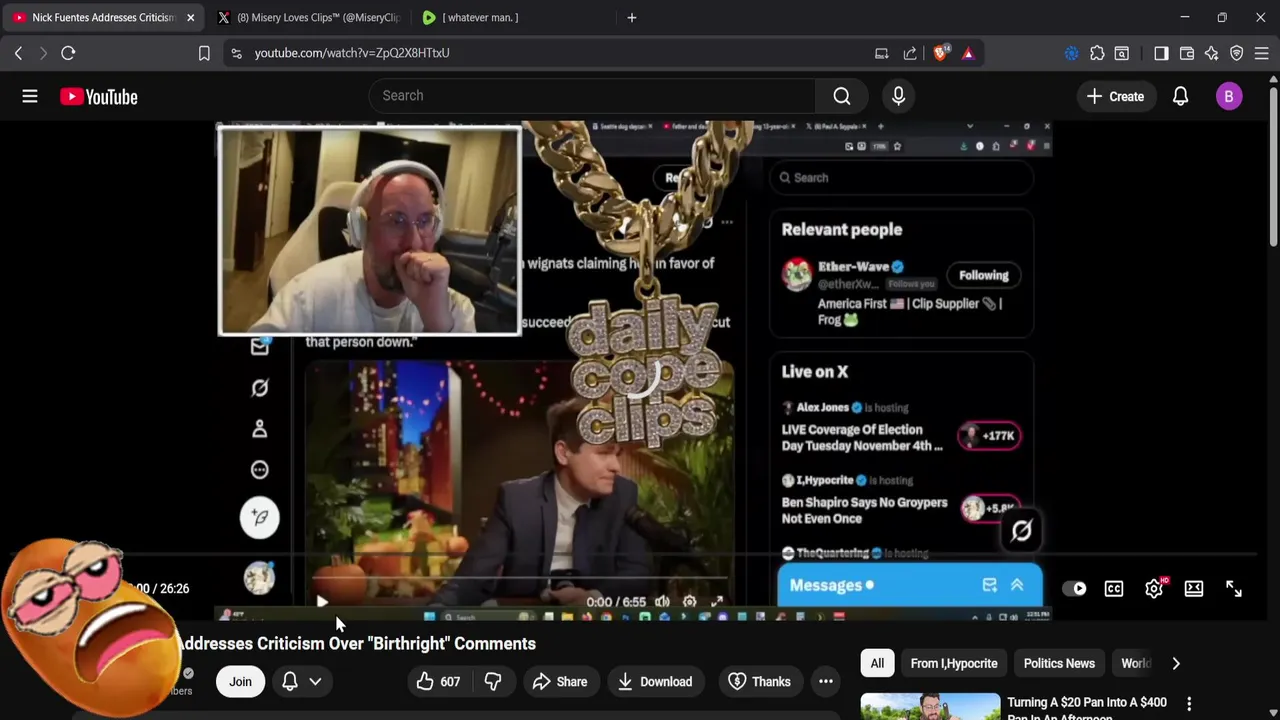Click the browser address bar URL
The image size is (1280, 720).
pos(352,53)
